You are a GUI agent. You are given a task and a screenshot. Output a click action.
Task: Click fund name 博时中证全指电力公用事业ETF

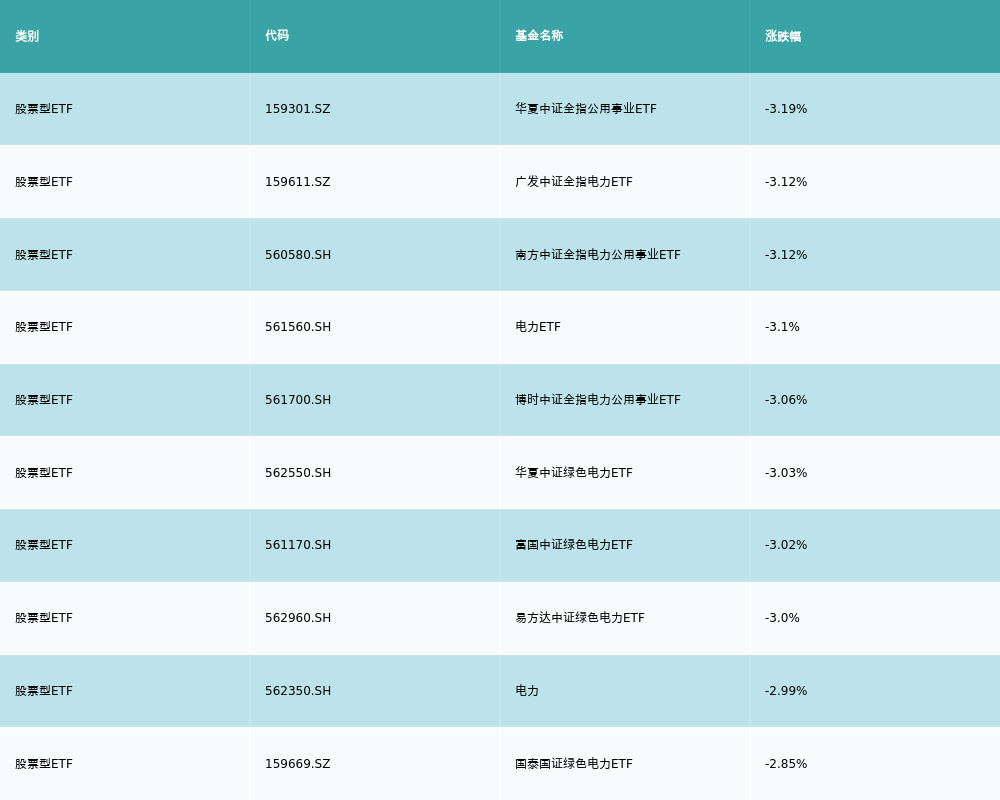tap(598, 400)
